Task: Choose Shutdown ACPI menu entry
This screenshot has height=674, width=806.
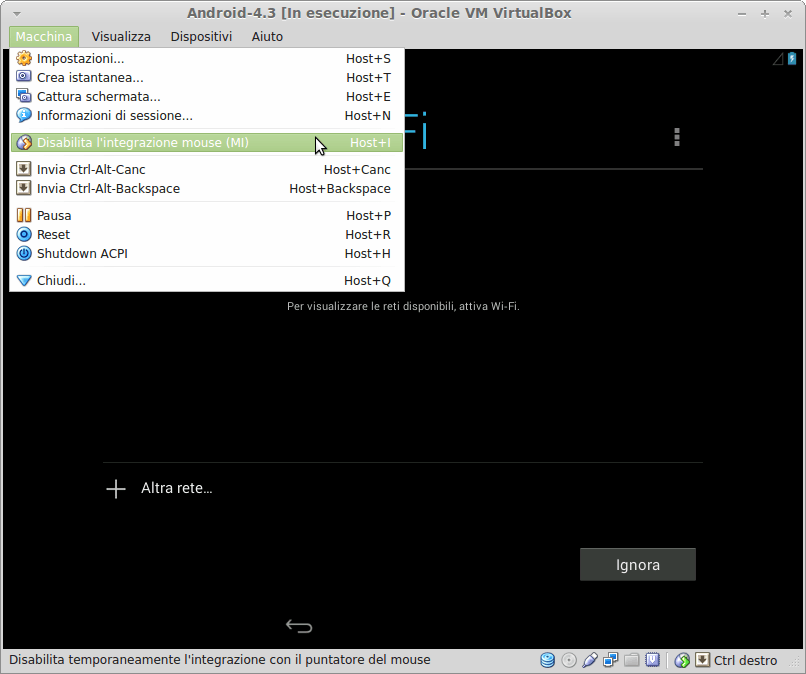Action: pyautogui.click(x=207, y=253)
